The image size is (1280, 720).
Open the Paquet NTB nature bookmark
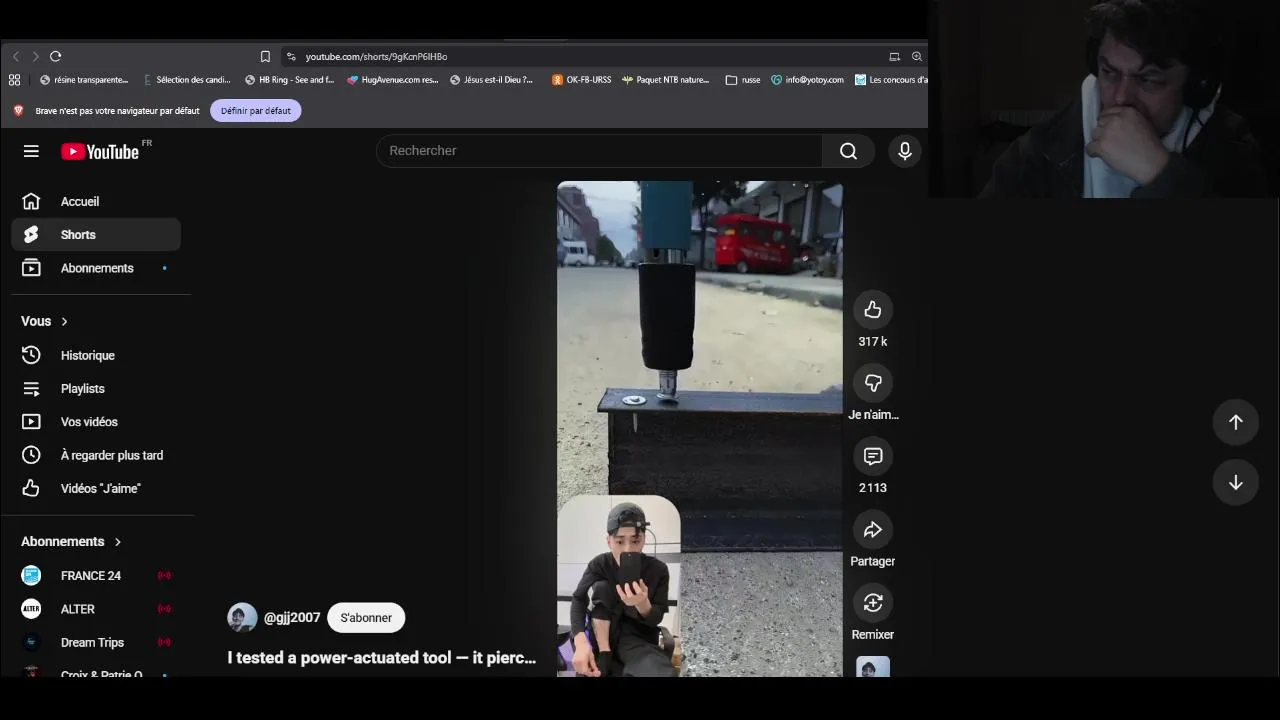(666, 80)
